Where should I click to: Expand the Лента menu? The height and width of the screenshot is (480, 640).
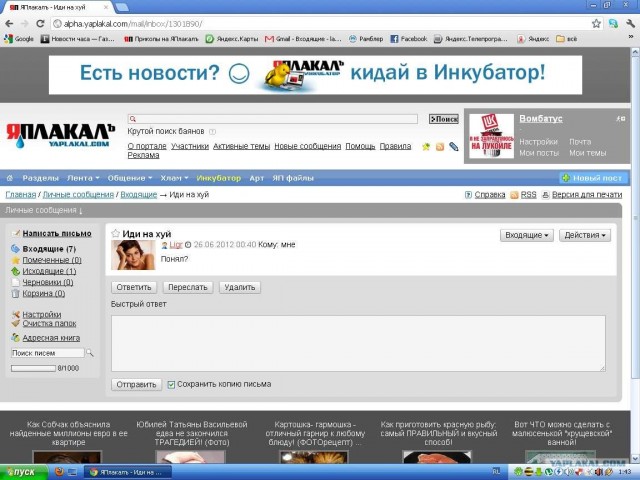83,178
